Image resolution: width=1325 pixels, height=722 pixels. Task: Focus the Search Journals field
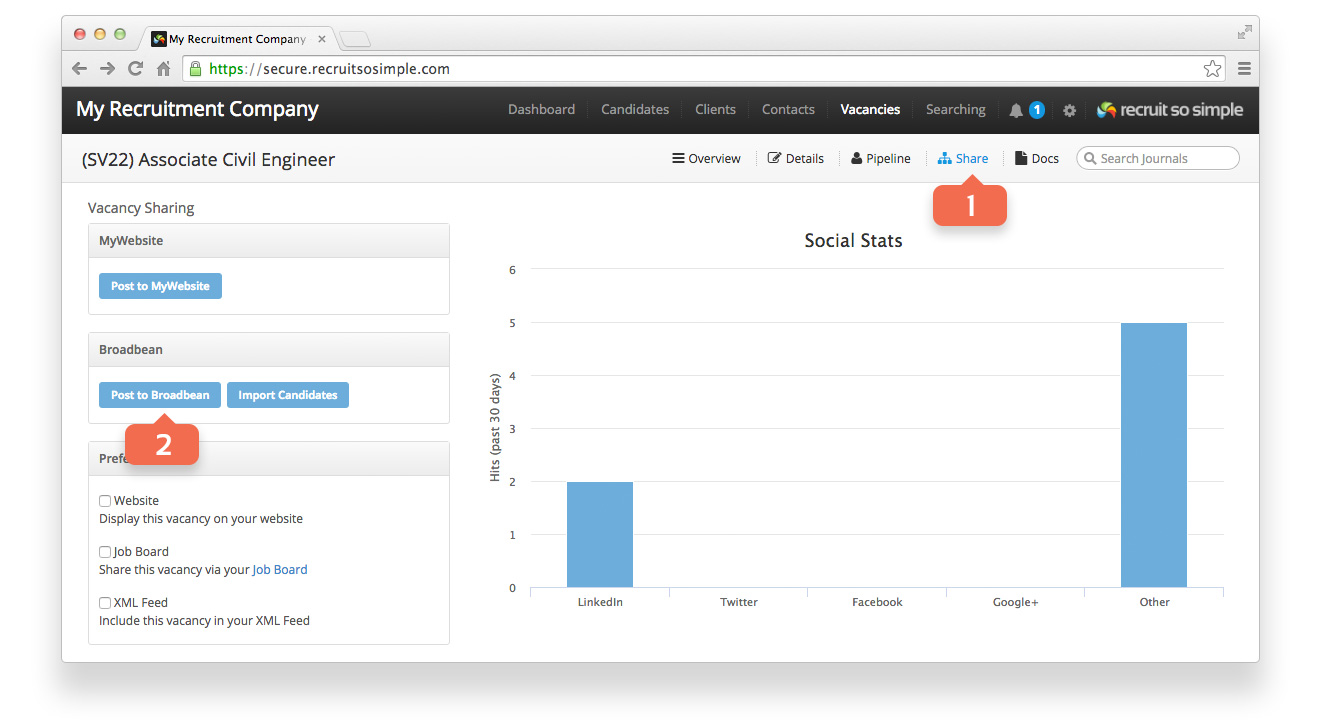tap(1158, 158)
